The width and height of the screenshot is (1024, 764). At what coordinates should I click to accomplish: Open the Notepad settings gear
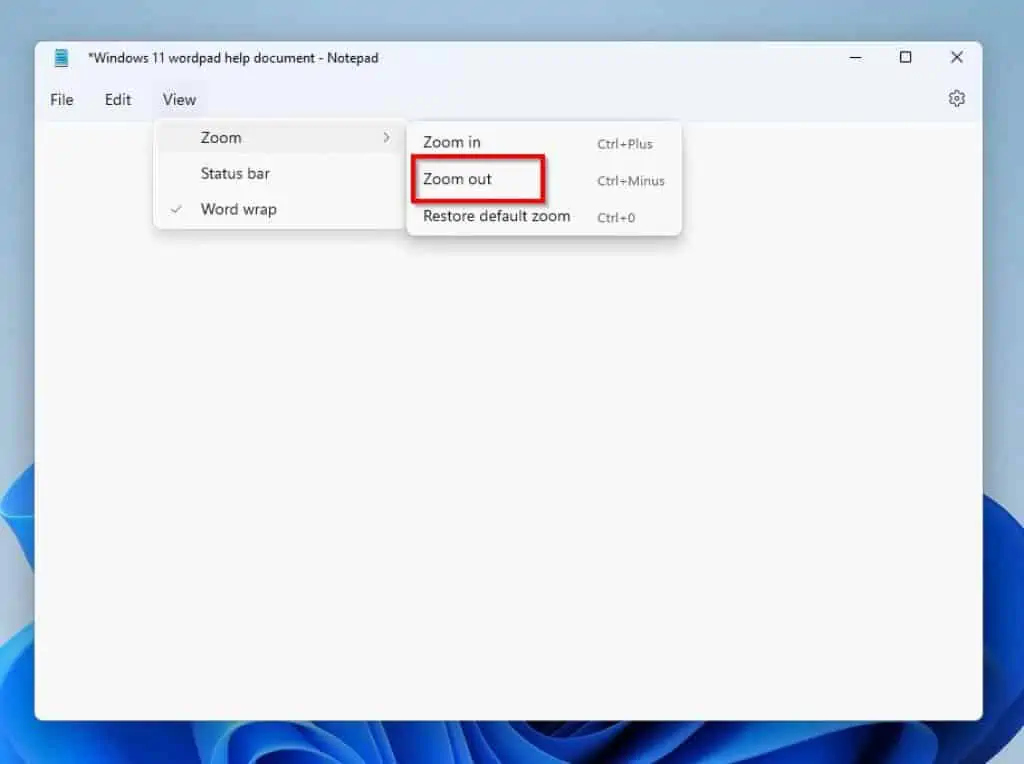956,99
